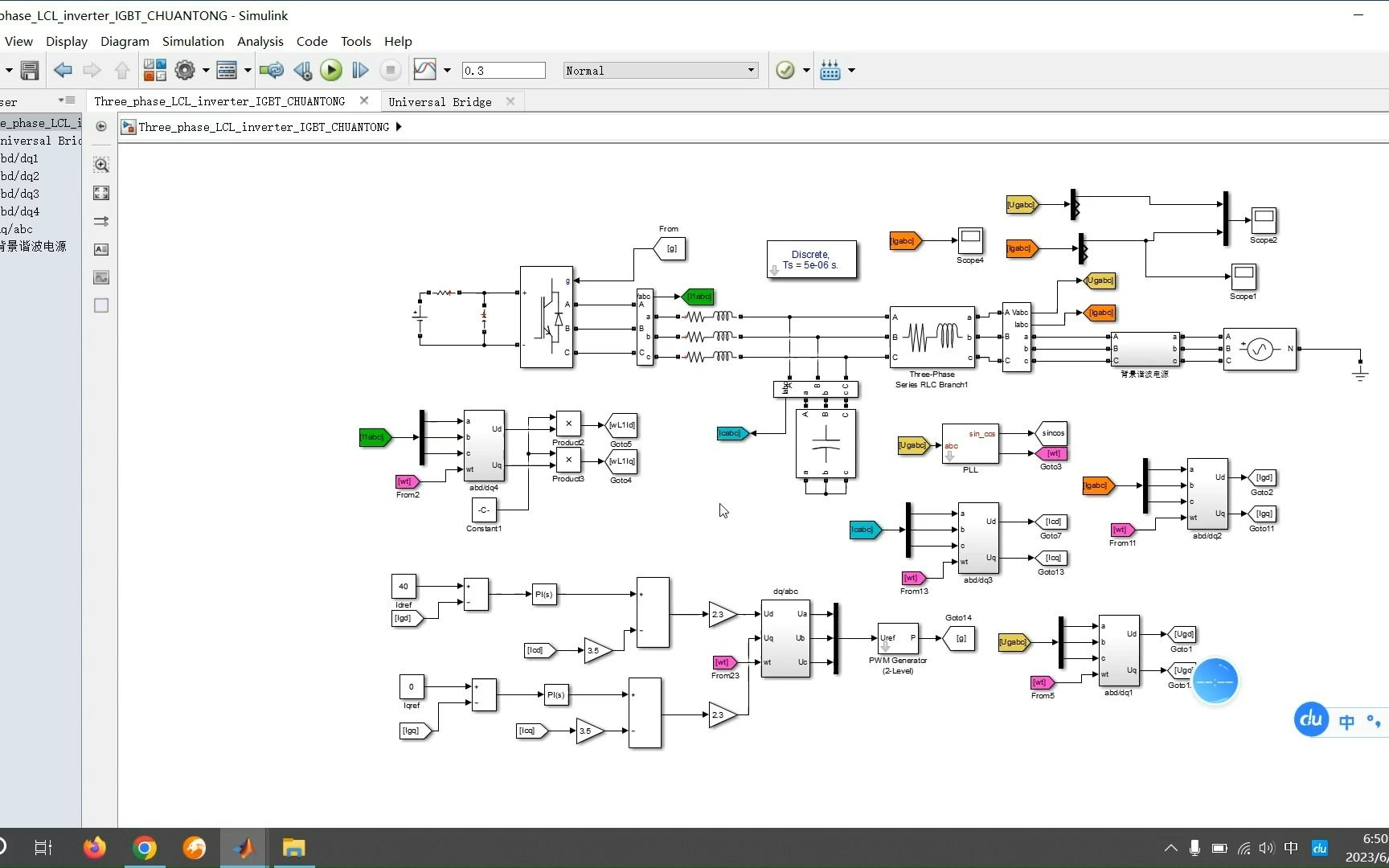Open Model Configuration gear icon

tap(185, 71)
